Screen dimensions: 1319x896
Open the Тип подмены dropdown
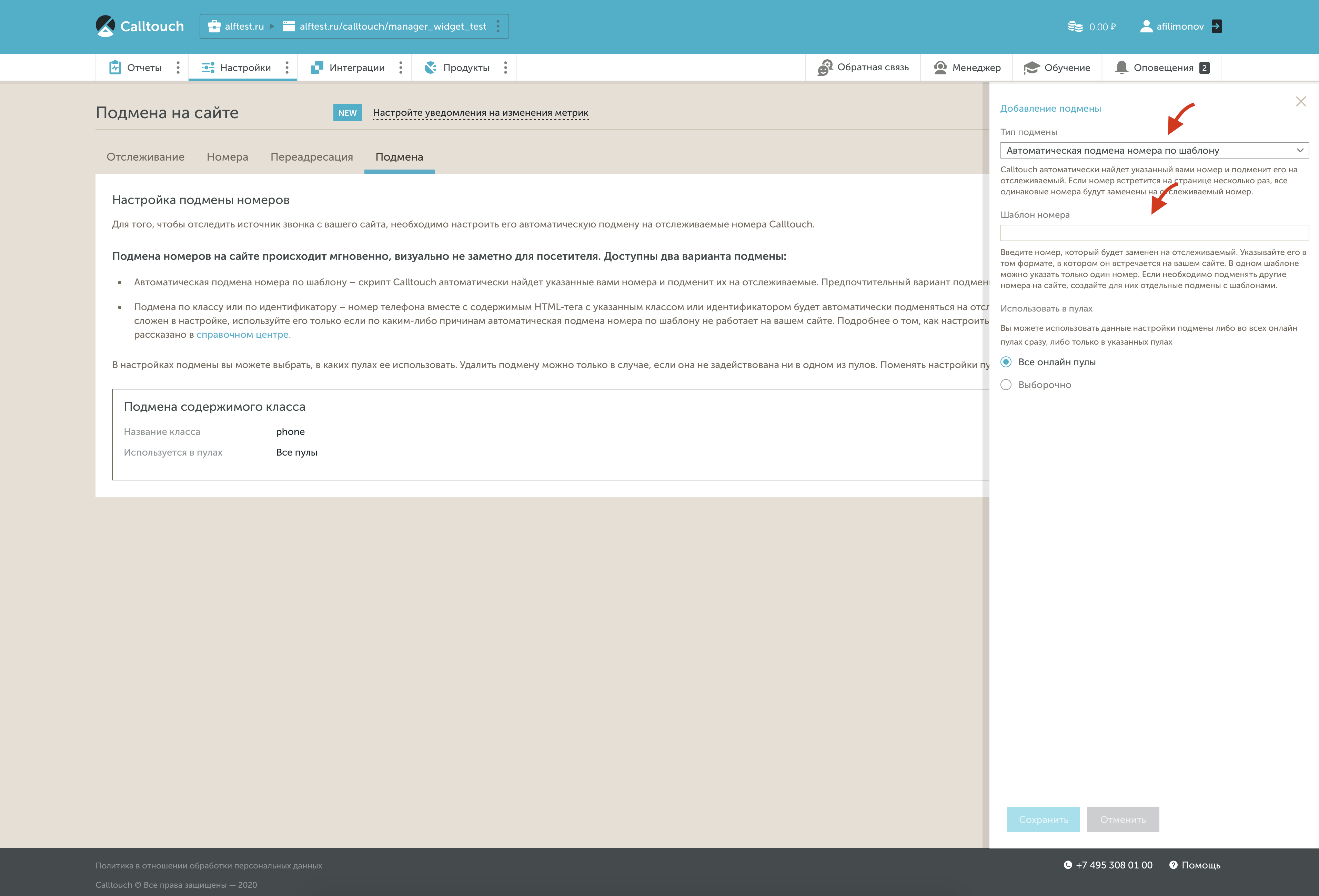click(1155, 150)
